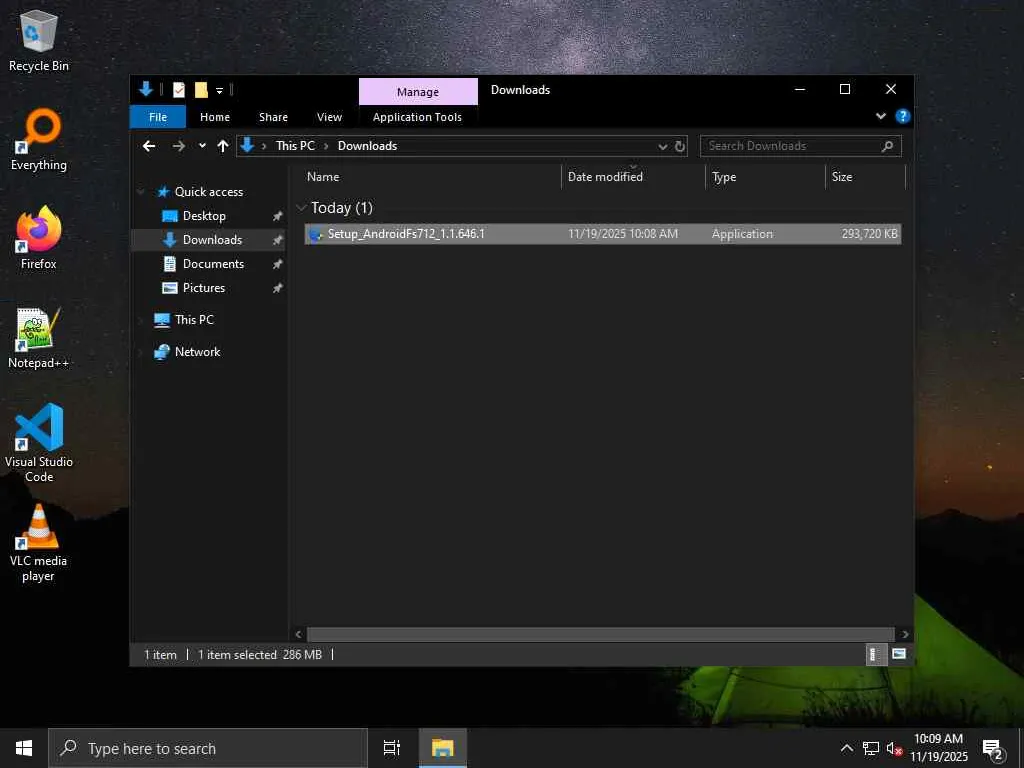Viewport: 1024px width, 768px height.
Task: Open Task View on the taskbar
Action: 392,748
